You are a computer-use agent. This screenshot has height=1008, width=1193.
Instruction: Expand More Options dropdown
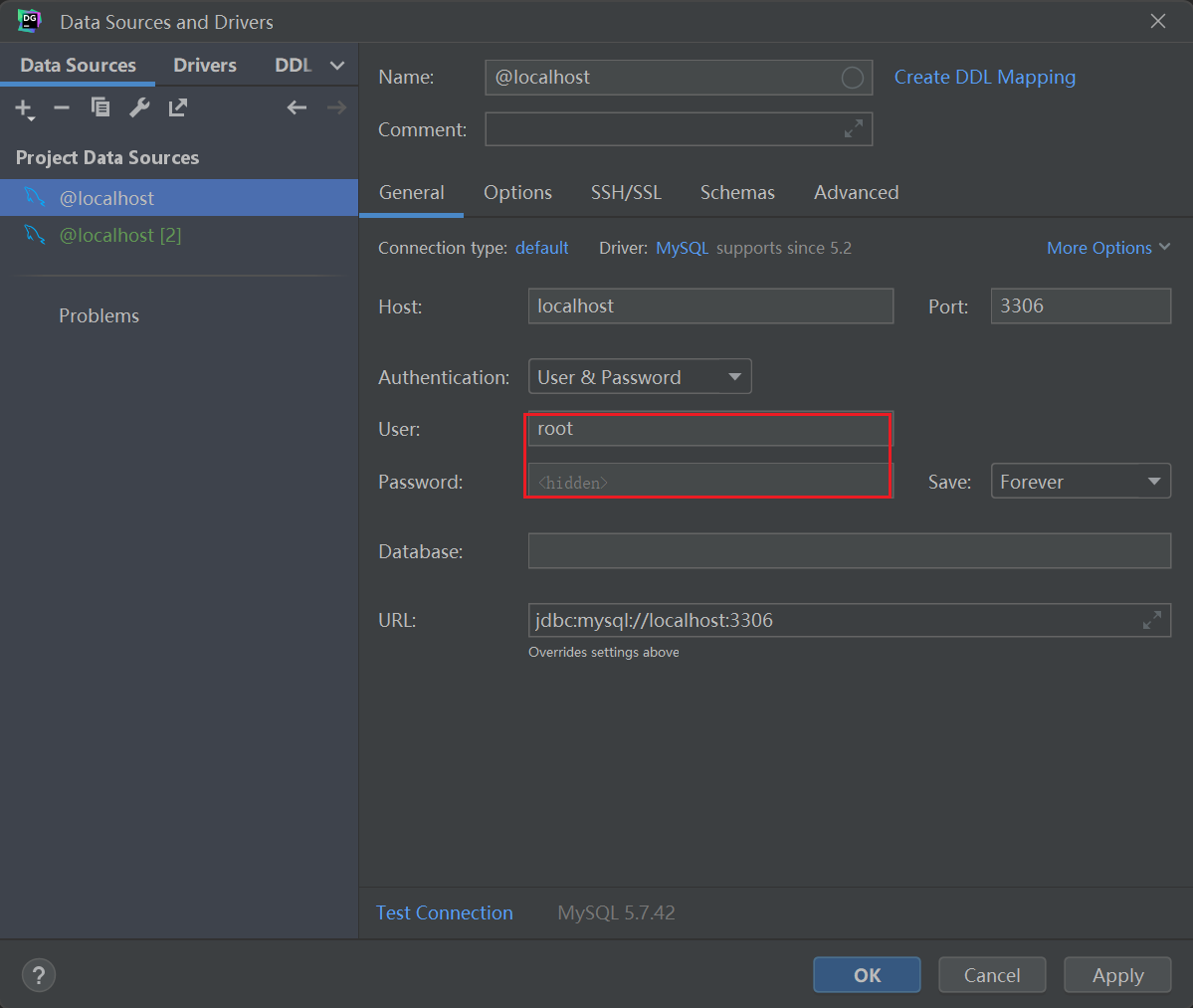(x=1107, y=248)
